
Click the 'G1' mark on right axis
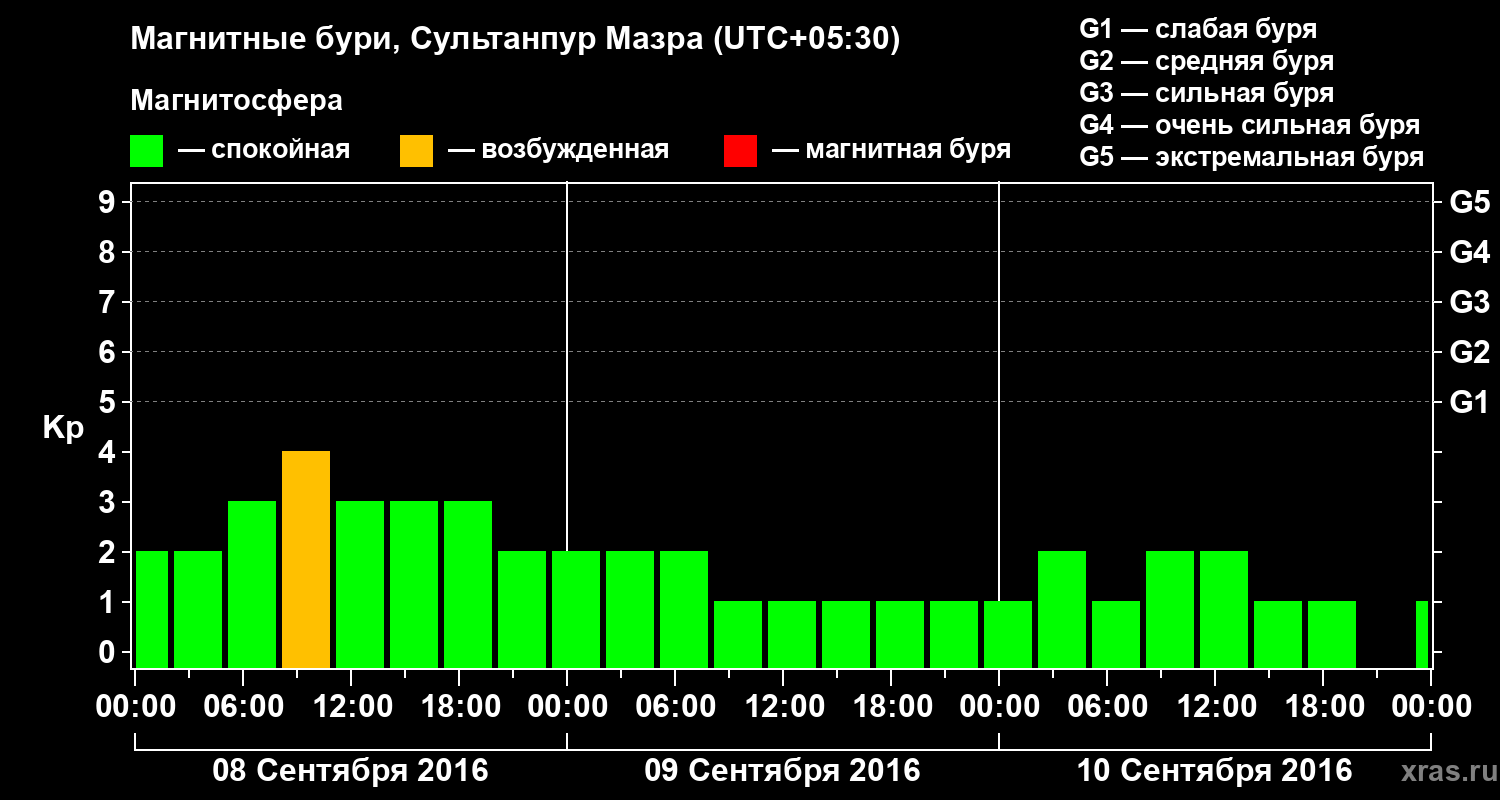click(x=1470, y=402)
